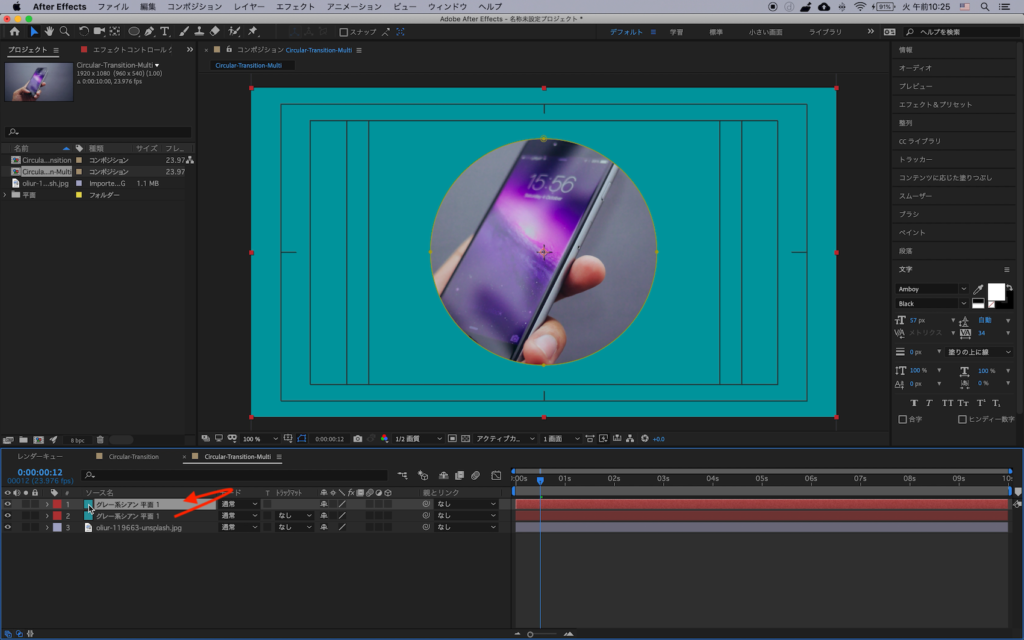Switch to the 学習 workspace
Image resolution: width=1024 pixels, height=640 pixels.
point(677,32)
